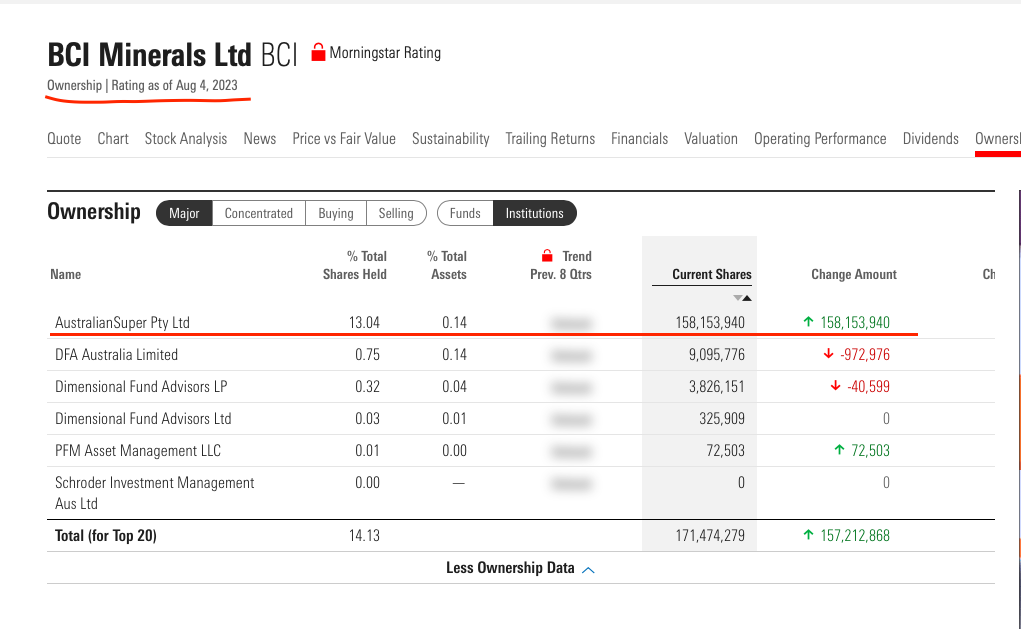
Task: Click the blurred trend chart for AustralianSuper
Action: click(x=571, y=323)
